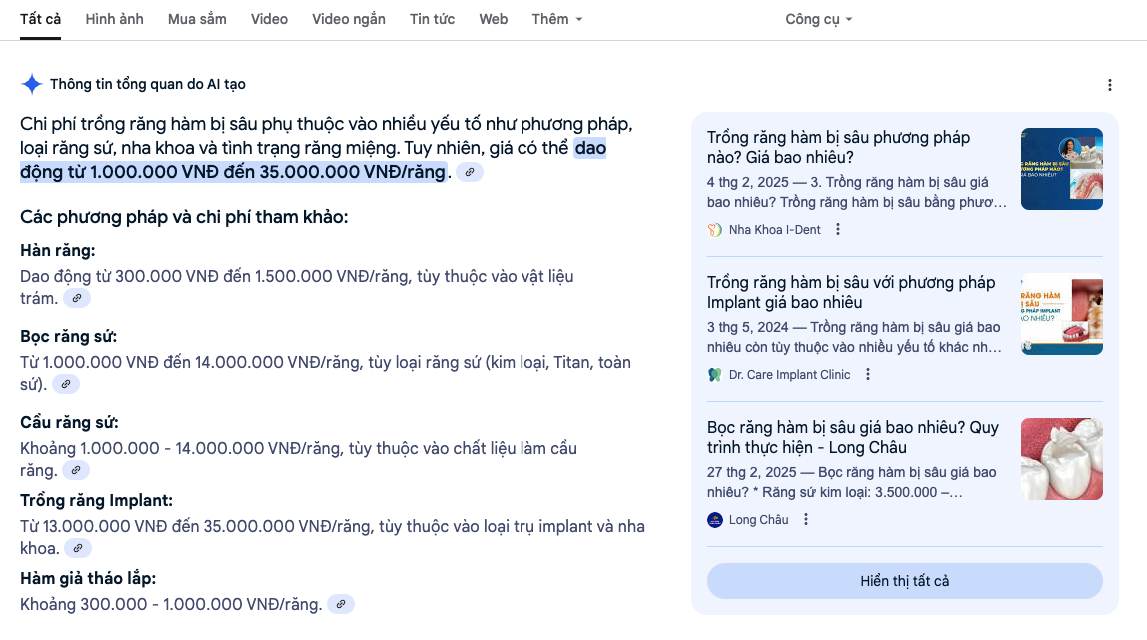The image size is (1147, 640).
Task: Click the Dr. Care Implant Clinic favicon
Action: pyautogui.click(x=715, y=374)
